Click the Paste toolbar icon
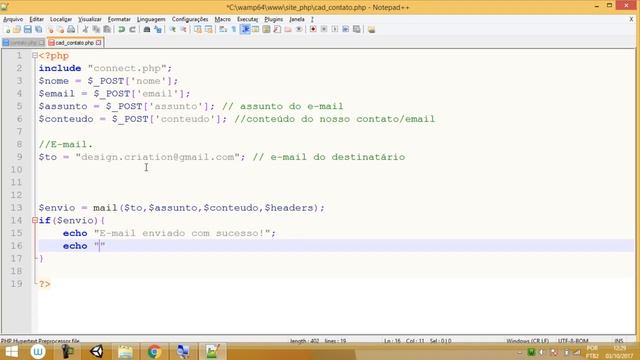This screenshot has height=360, width=640. click(107, 29)
